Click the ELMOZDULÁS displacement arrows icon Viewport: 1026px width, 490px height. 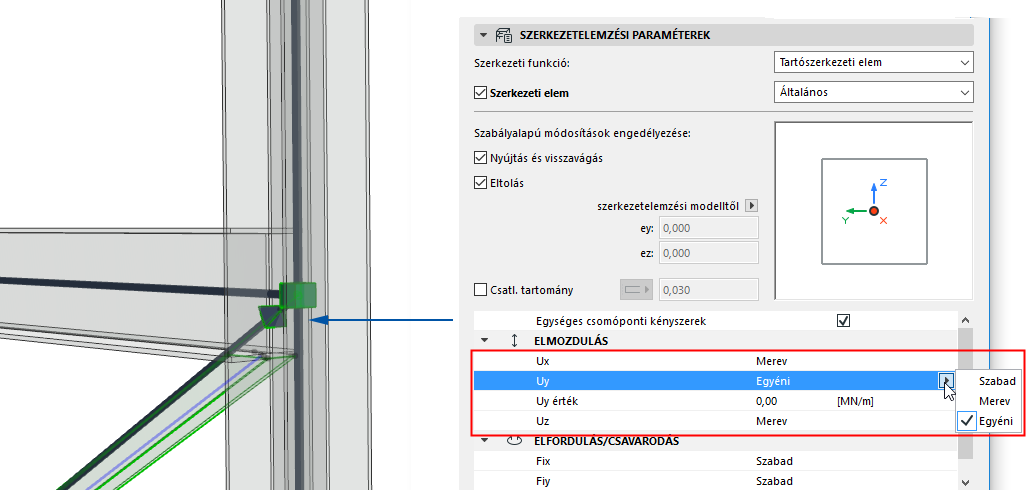point(514,340)
